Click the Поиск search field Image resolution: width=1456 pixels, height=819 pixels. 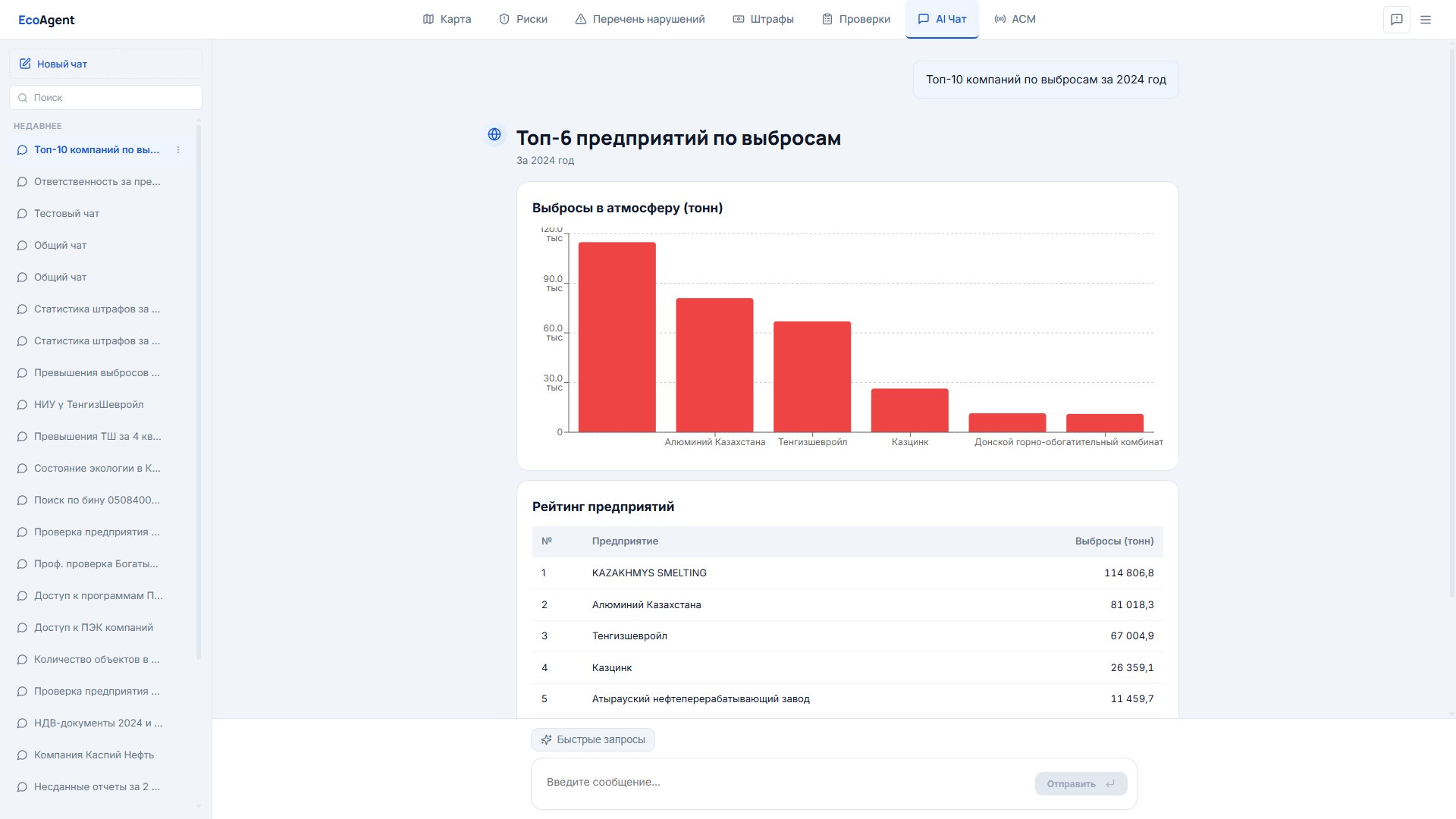click(x=105, y=97)
